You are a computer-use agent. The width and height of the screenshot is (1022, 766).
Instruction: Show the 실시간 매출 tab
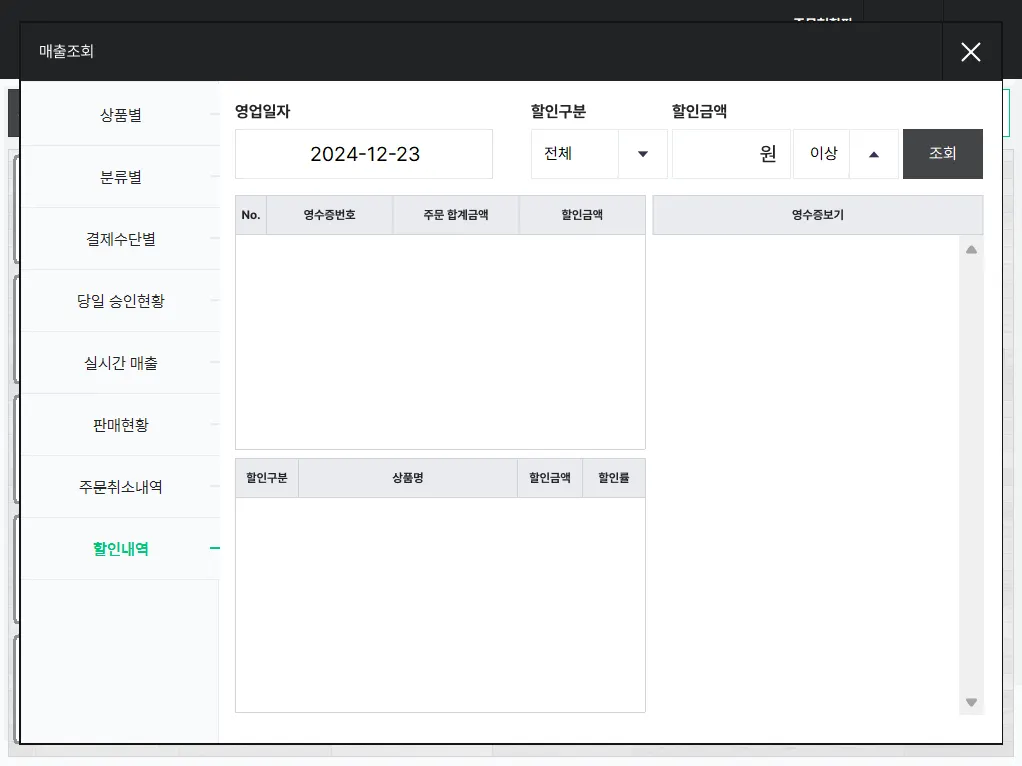(x=121, y=363)
